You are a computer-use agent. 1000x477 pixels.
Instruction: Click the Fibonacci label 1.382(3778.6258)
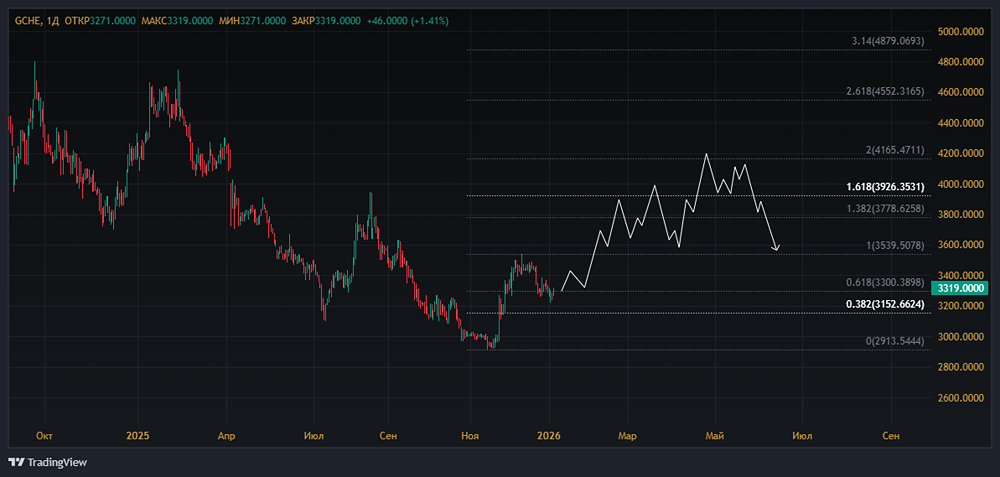click(x=885, y=210)
